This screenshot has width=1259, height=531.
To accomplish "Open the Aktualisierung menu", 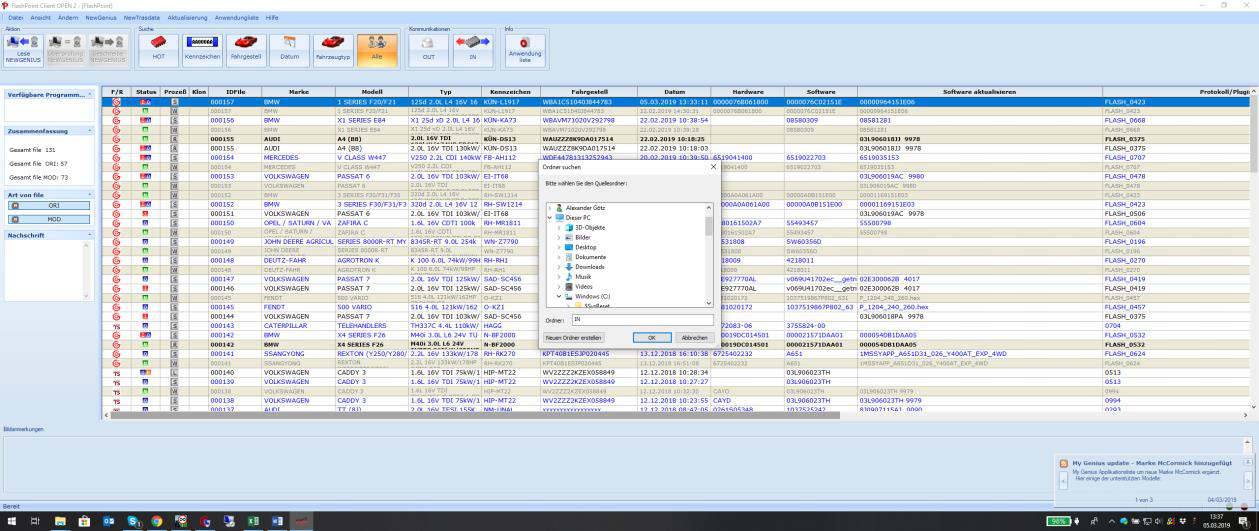I will (x=187, y=18).
